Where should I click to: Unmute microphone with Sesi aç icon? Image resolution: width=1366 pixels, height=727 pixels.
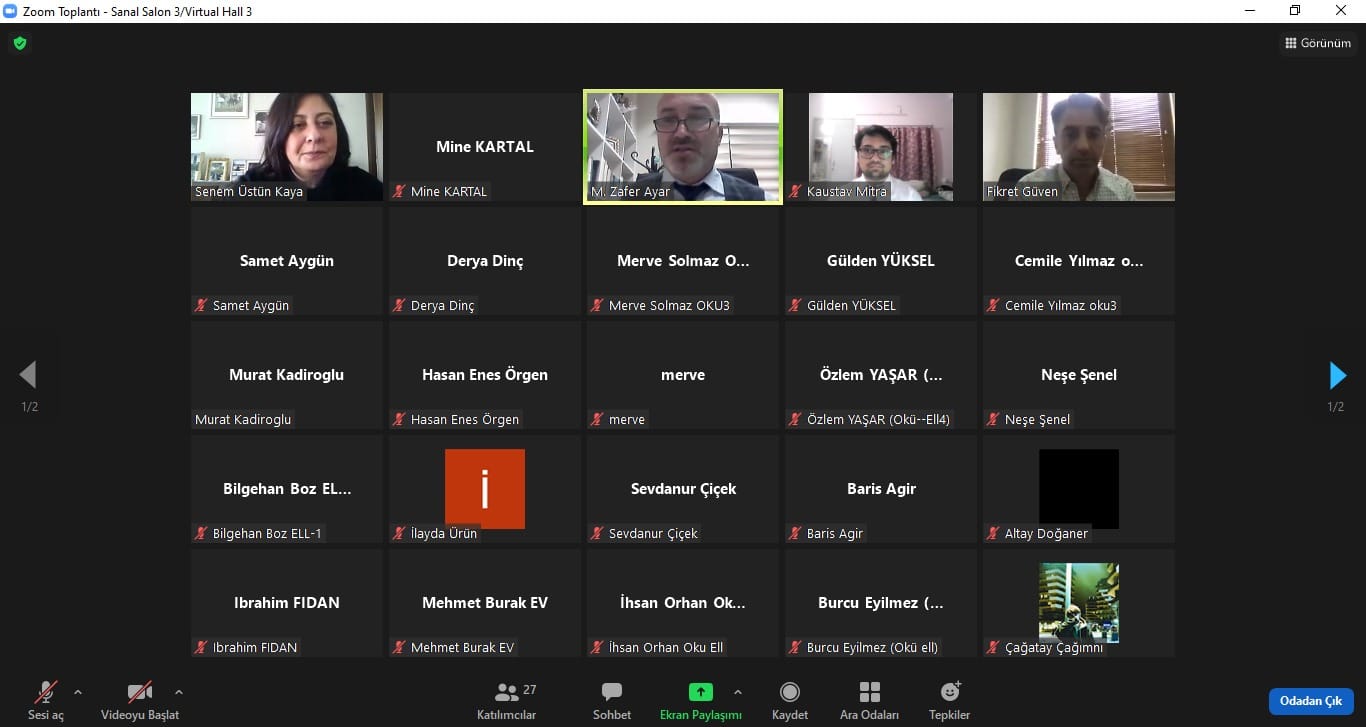pos(46,692)
